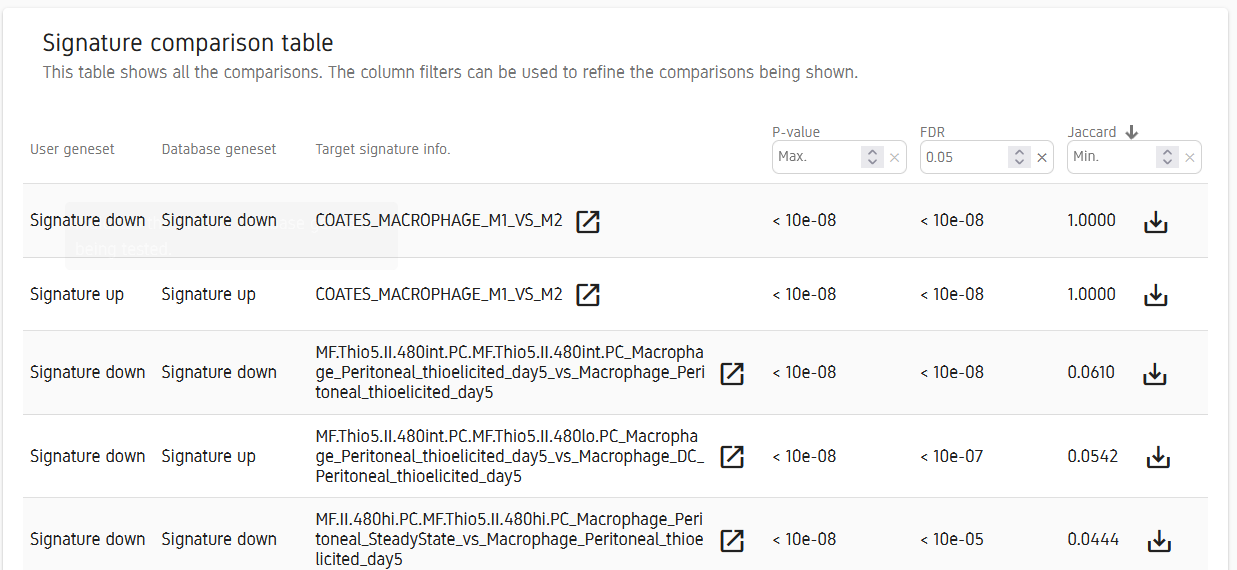Focus the FDR filter input field
1237x570 pixels.
(964, 157)
